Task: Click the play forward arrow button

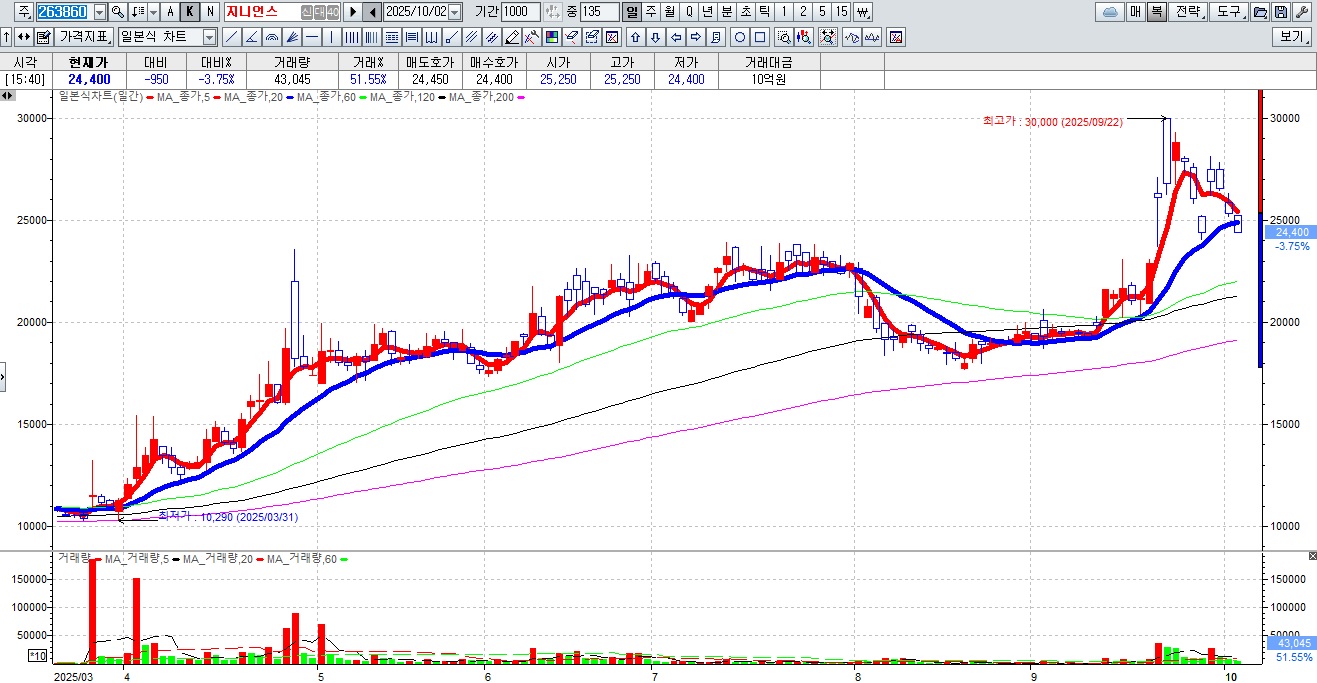Action: click(x=352, y=12)
